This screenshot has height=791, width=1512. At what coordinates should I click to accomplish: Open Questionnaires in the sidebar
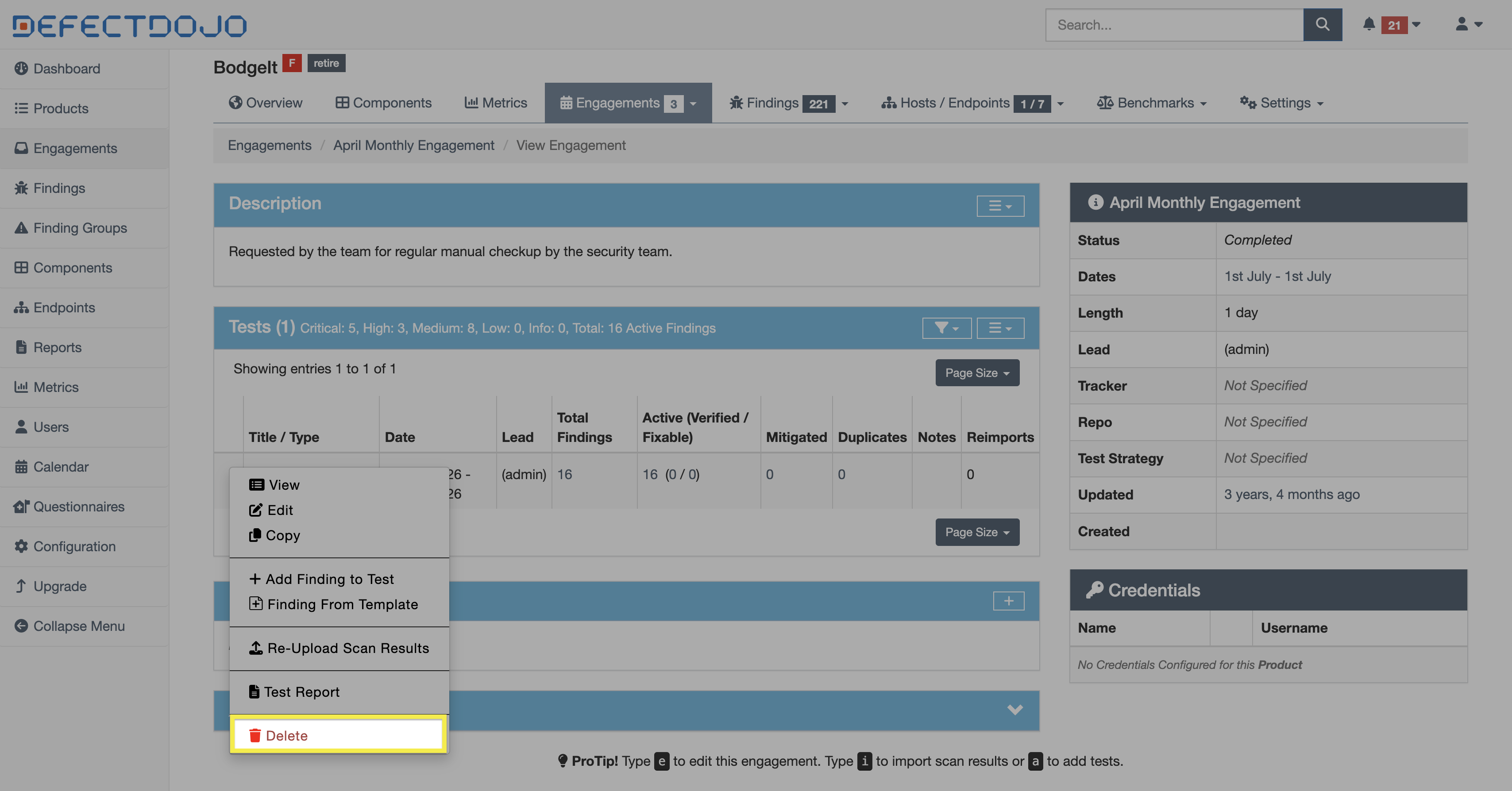click(x=78, y=507)
